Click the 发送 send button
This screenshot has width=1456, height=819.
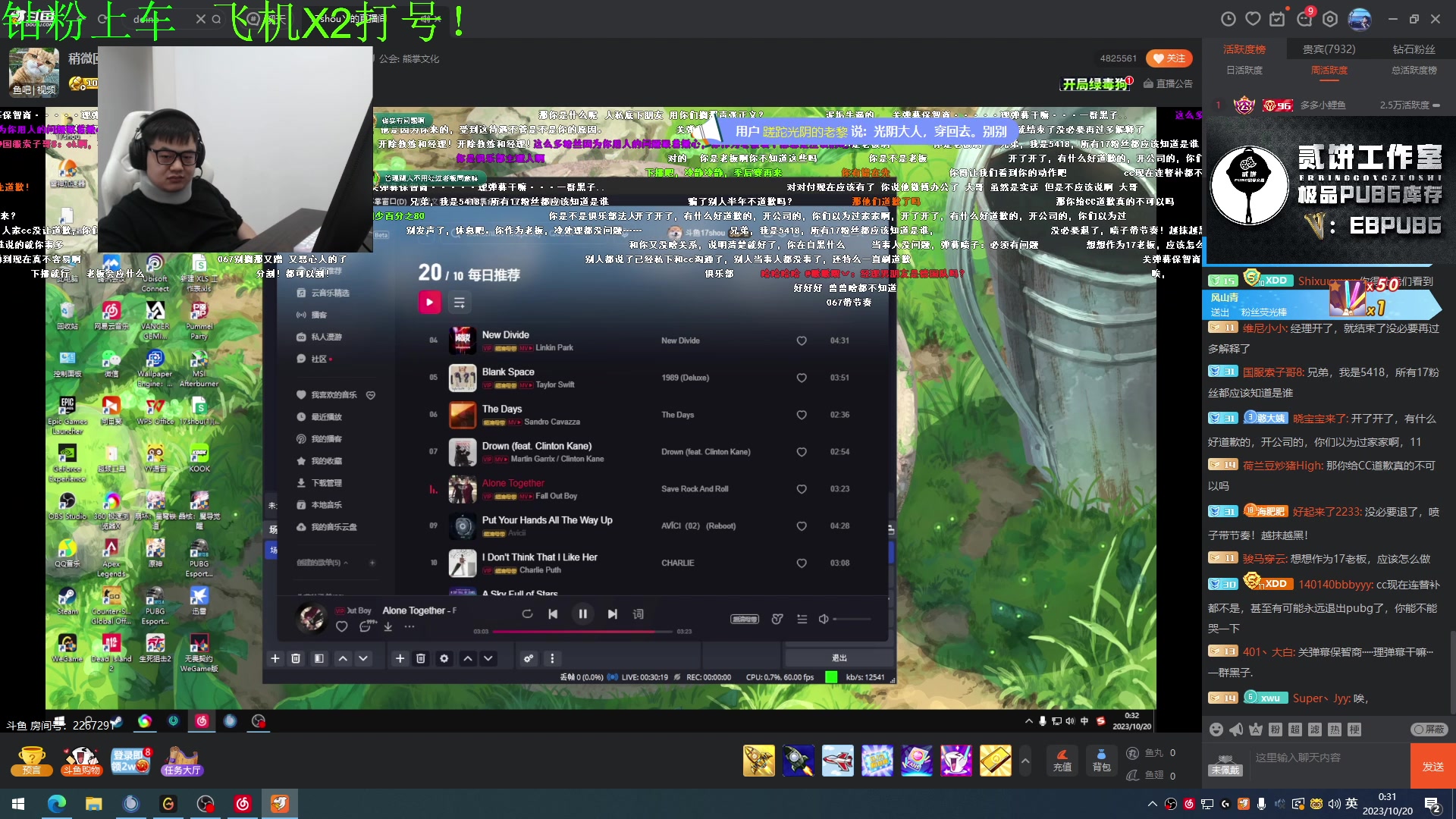tap(1432, 767)
